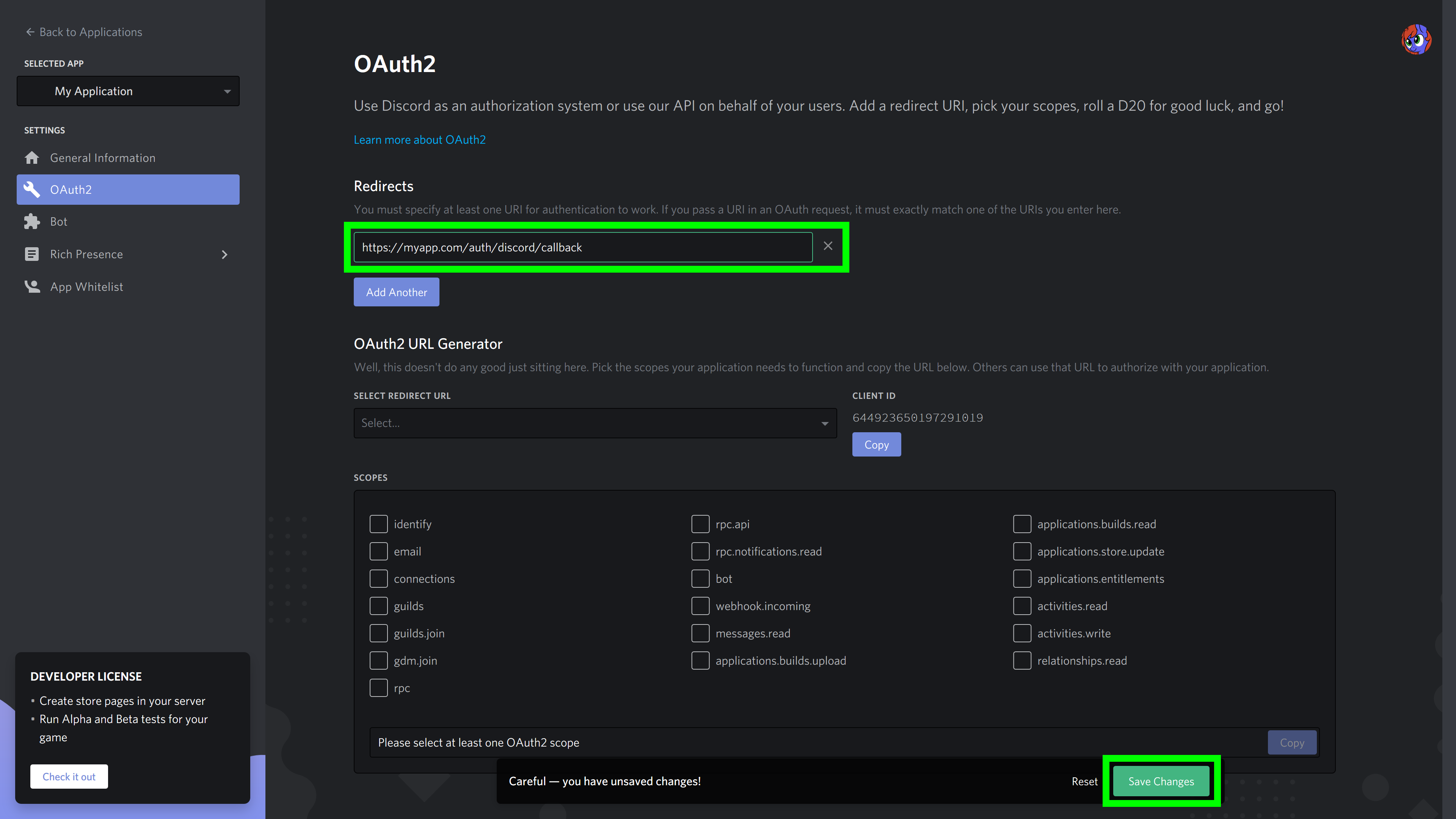Enable the identify scope checkbox
This screenshot has width=1456, height=819.
378,524
